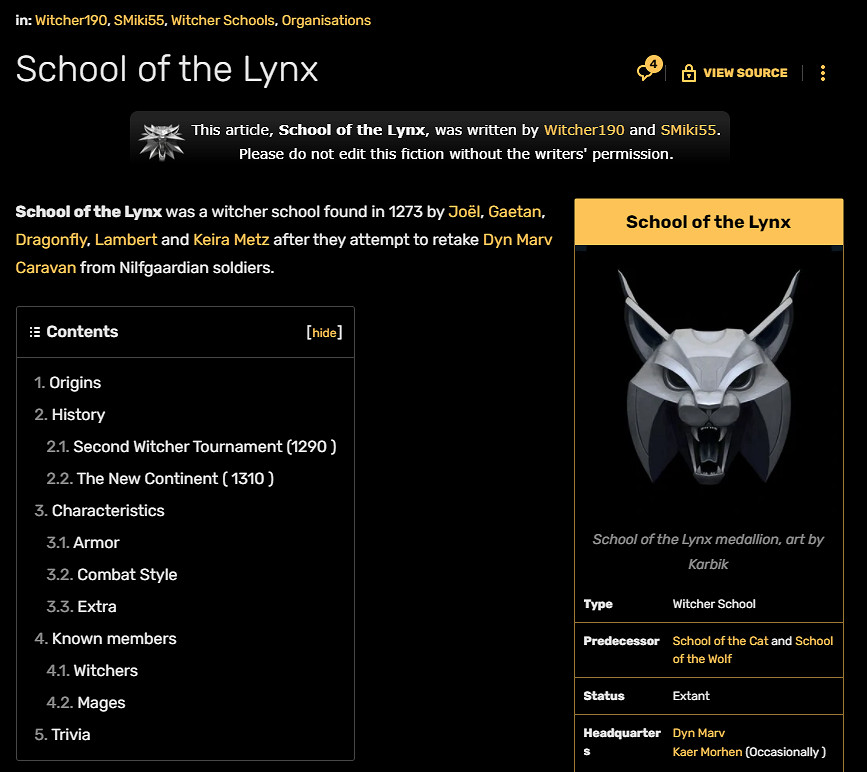This screenshot has width=867, height=772.
Task: Click the View Source button text
Action: click(745, 73)
